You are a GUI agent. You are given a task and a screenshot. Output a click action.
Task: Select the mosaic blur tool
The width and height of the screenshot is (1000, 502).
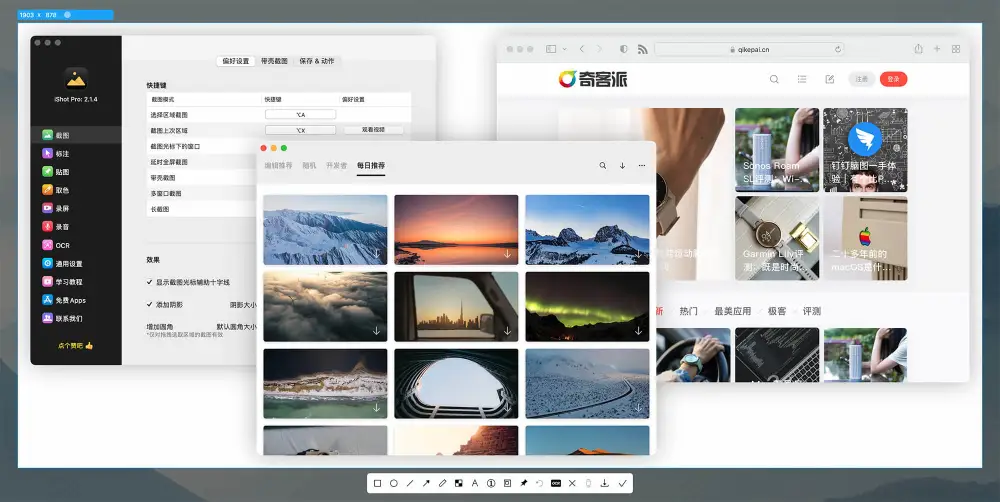[459, 484]
